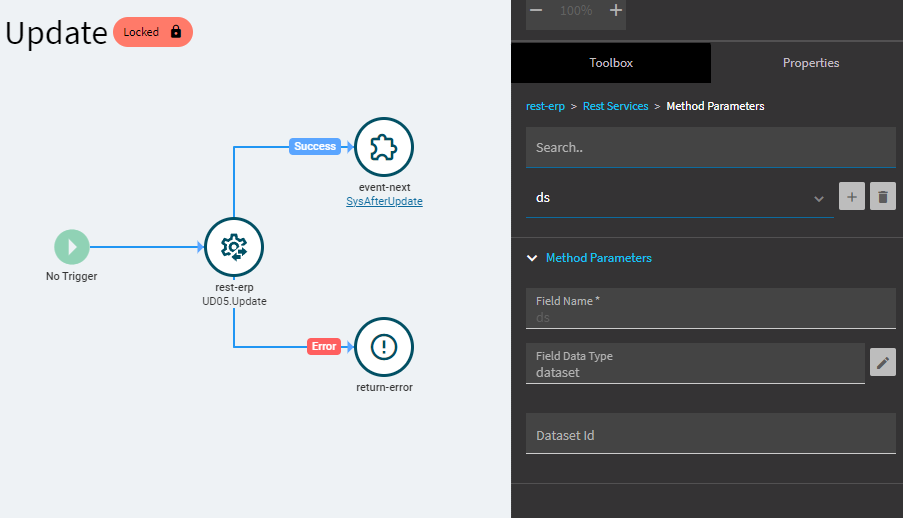
Task: Switch to the Properties tab
Action: coord(811,63)
